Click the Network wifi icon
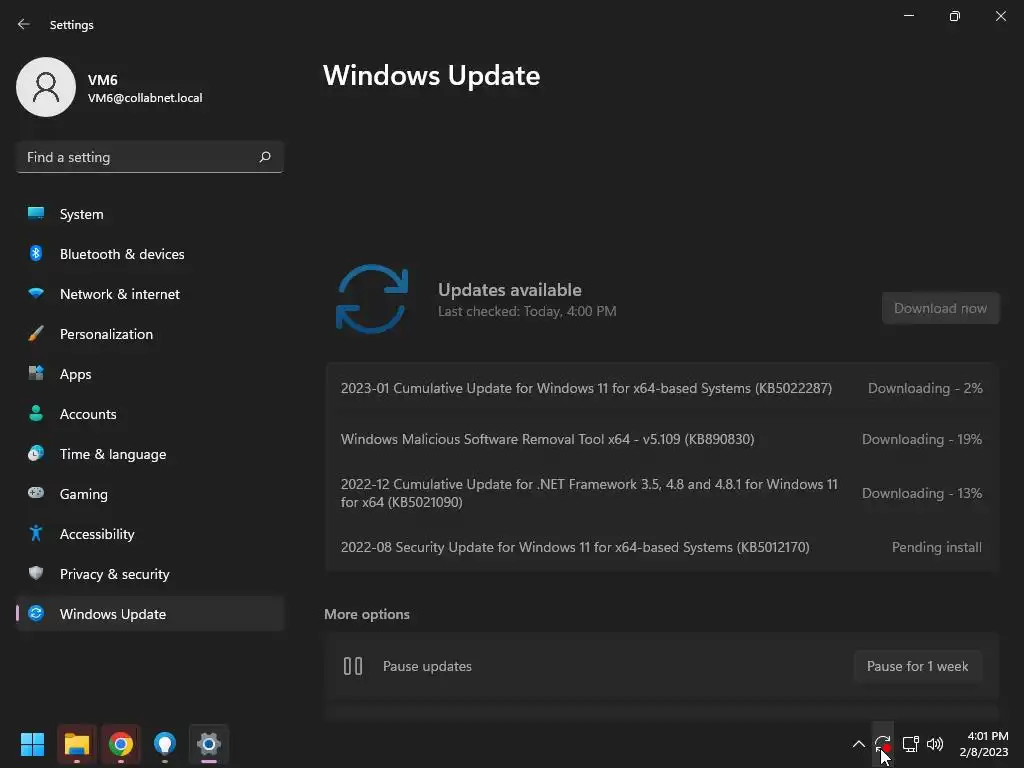Screen dimensions: 1024x768 click(36, 293)
